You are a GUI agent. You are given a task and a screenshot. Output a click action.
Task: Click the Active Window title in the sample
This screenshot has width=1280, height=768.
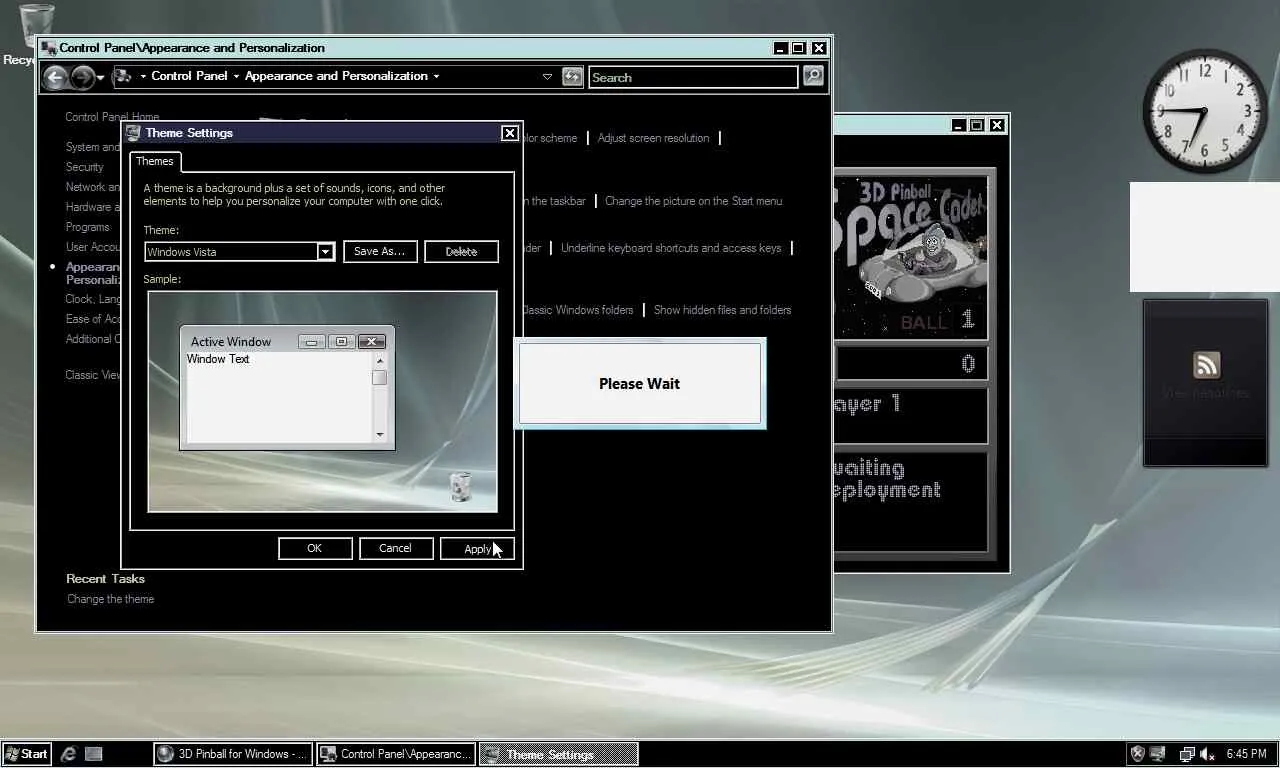pyautogui.click(x=231, y=342)
